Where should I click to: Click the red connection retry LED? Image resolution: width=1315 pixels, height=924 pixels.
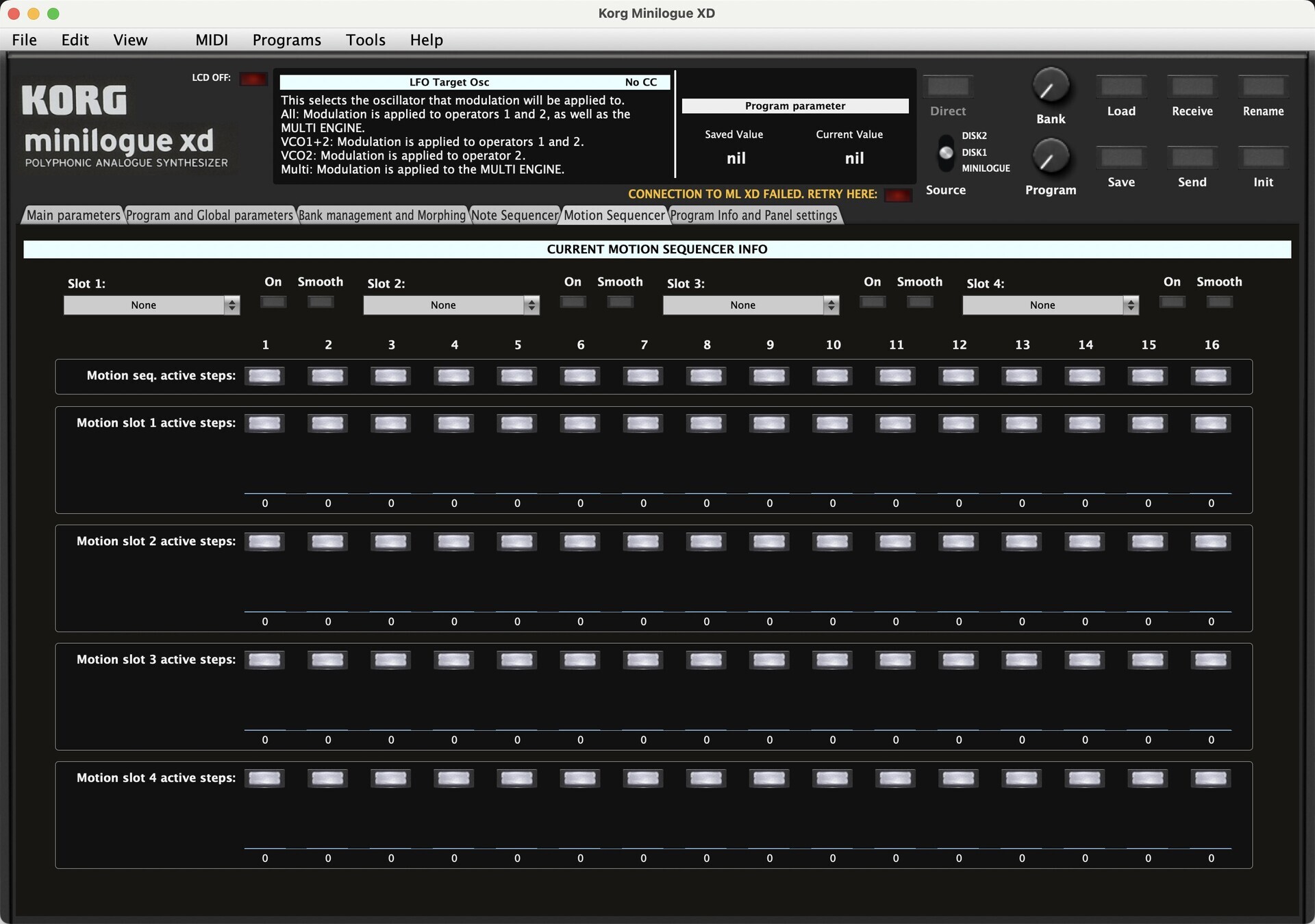(898, 195)
